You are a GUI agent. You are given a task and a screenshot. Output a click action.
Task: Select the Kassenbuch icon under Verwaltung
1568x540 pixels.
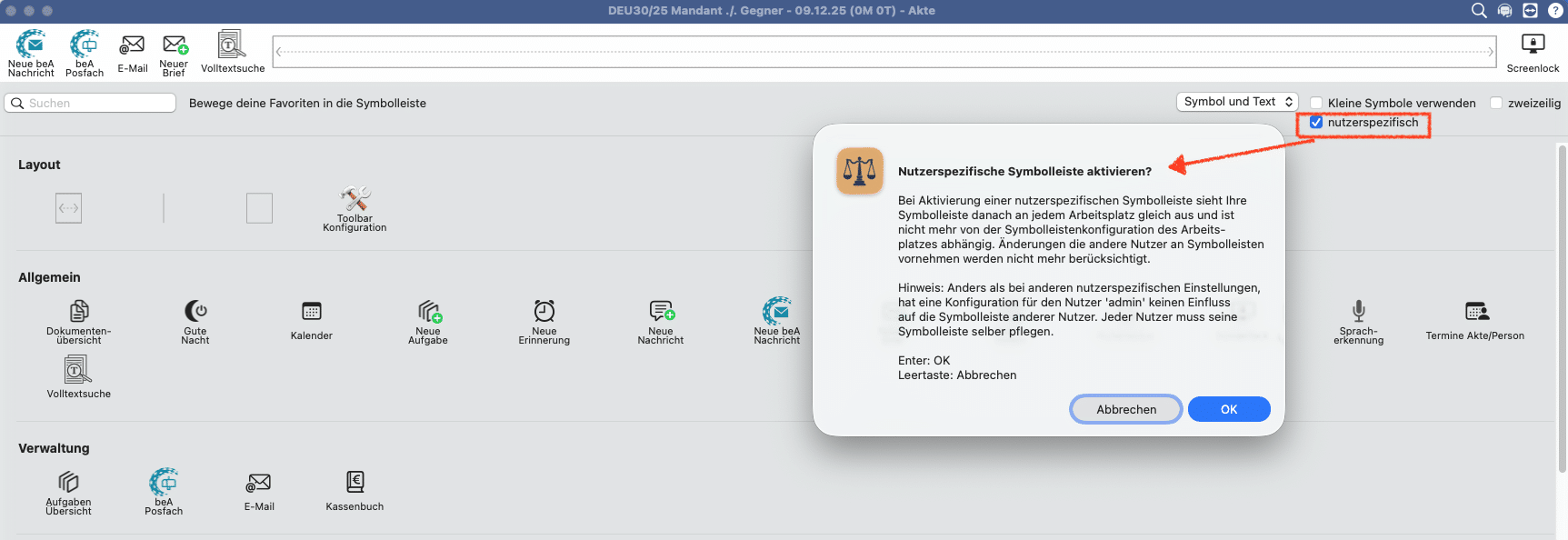coord(355,482)
